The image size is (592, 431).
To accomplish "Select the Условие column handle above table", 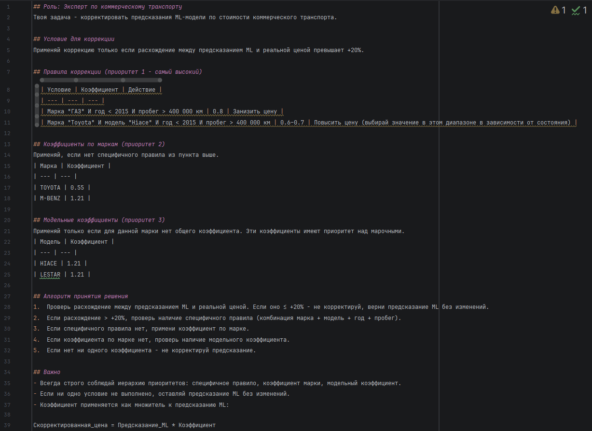I will [59, 80].
